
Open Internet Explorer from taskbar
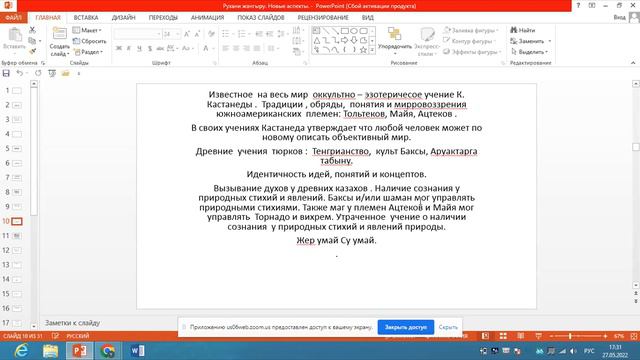21,351
